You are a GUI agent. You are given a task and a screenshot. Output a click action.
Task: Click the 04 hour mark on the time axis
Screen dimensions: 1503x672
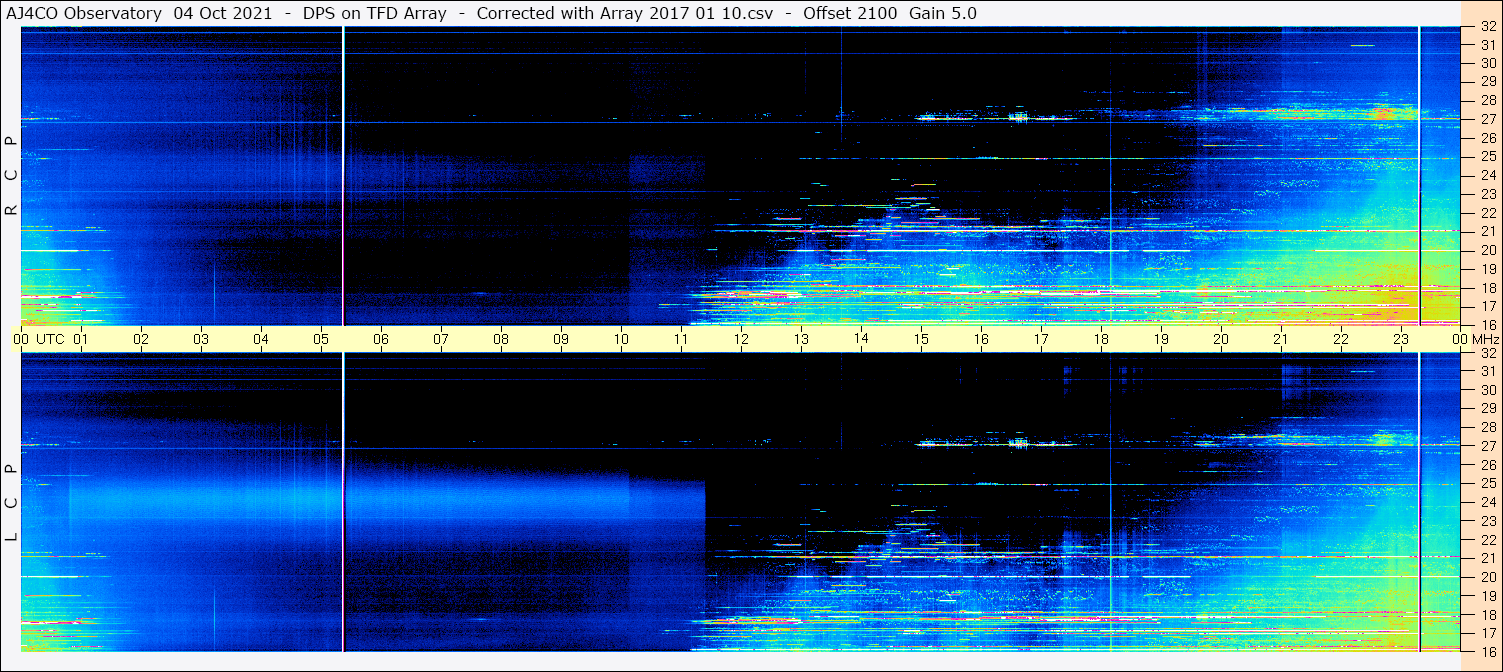261,339
